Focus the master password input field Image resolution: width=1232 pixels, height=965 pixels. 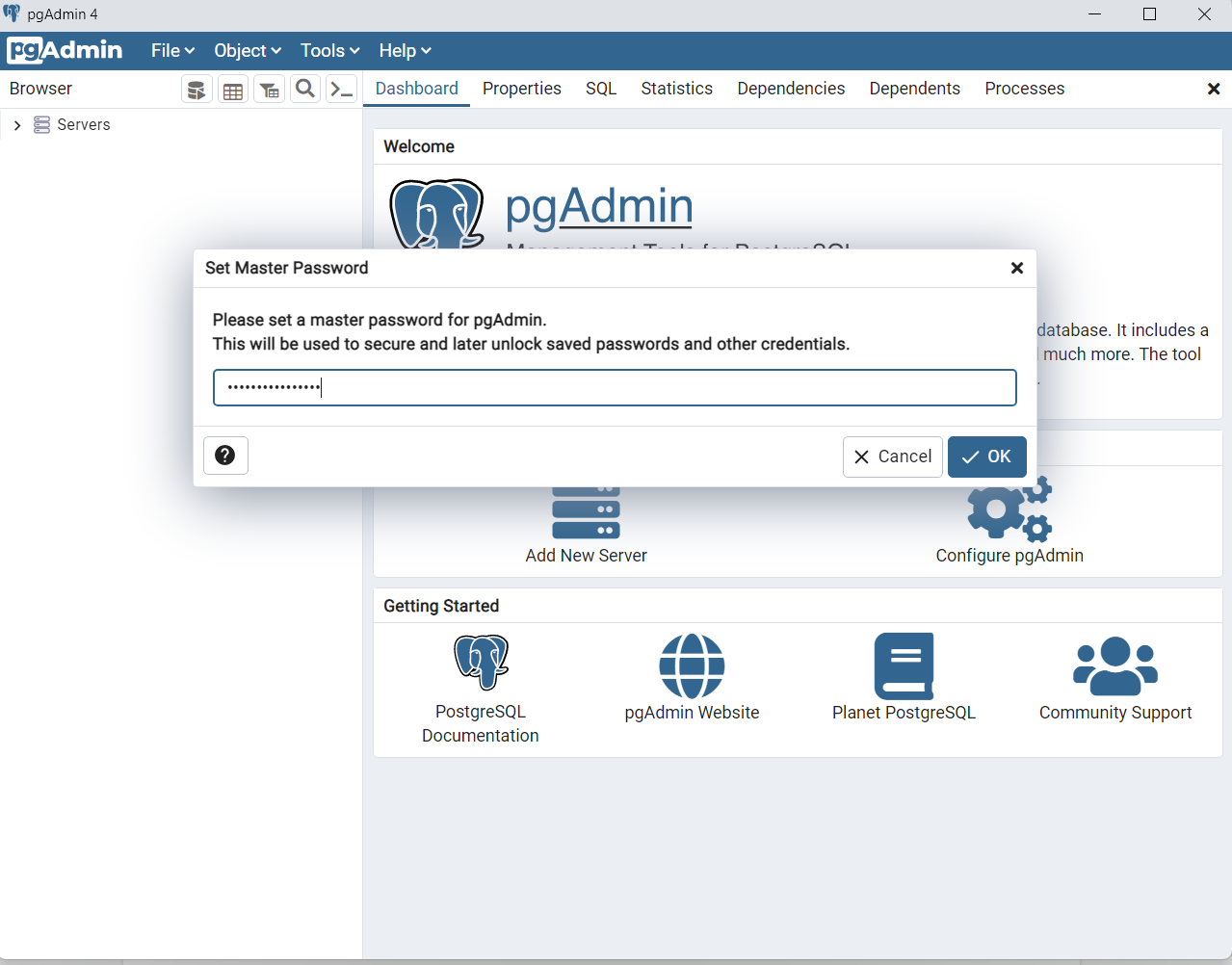(615, 388)
